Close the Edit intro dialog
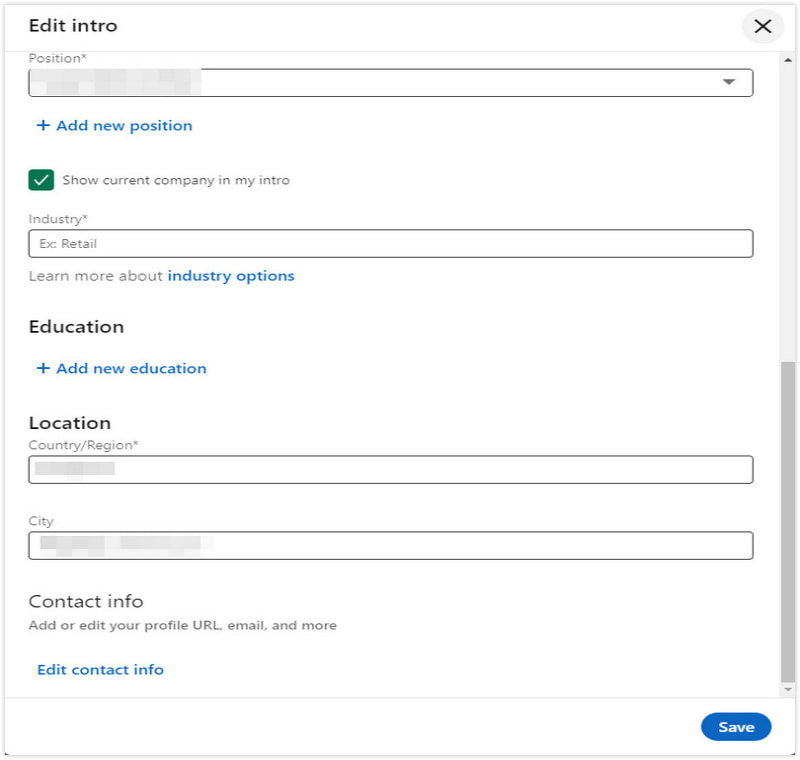The width and height of the screenshot is (800, 760). pos(762,27)
